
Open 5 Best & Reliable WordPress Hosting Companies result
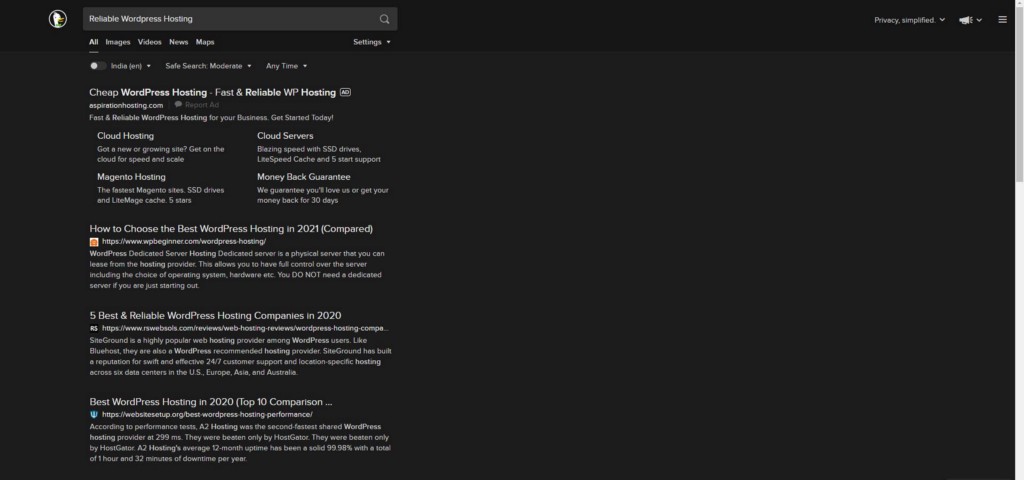tap(216, 316)
